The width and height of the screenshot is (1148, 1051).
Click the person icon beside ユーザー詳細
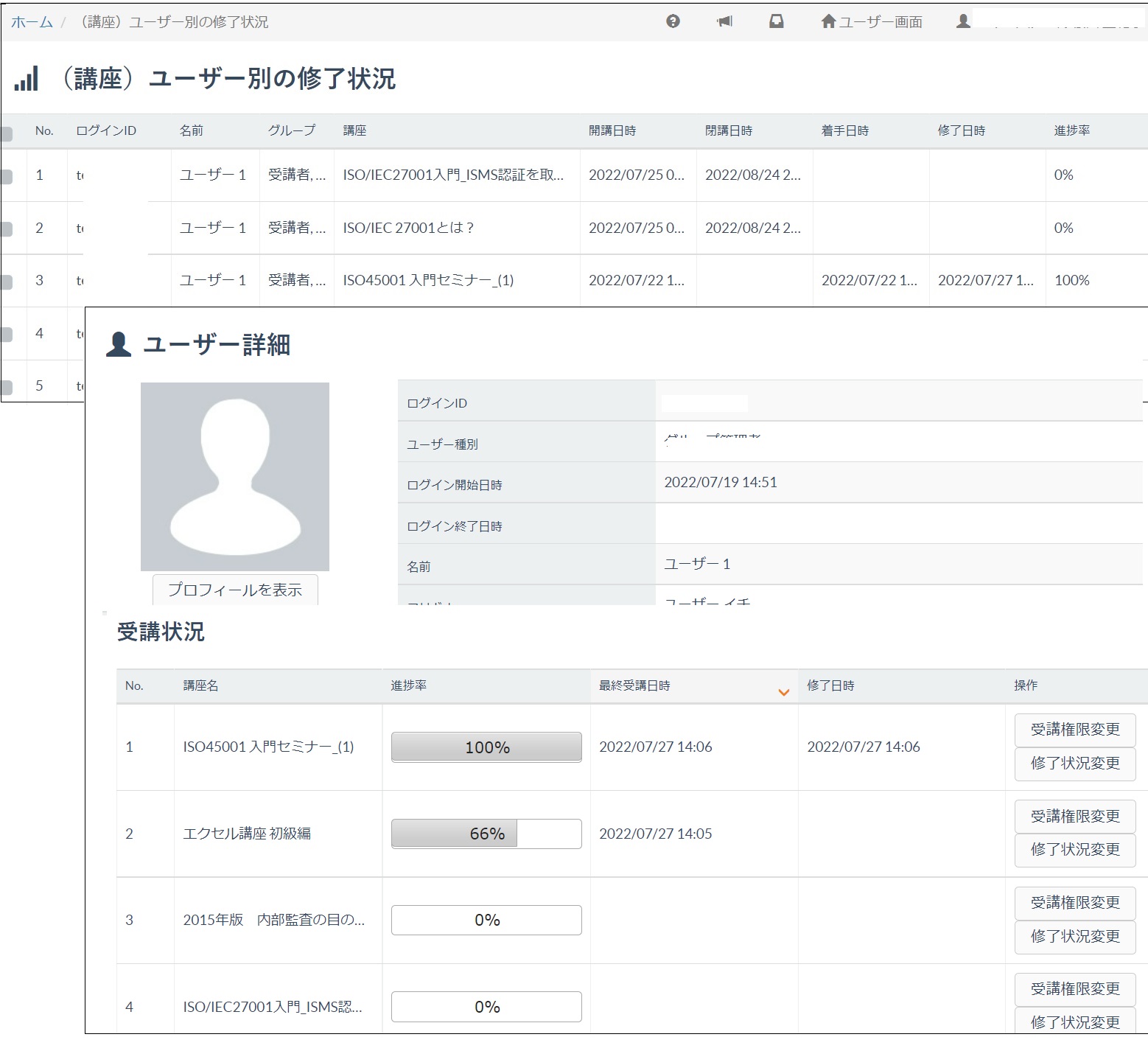tap(119, 344)
